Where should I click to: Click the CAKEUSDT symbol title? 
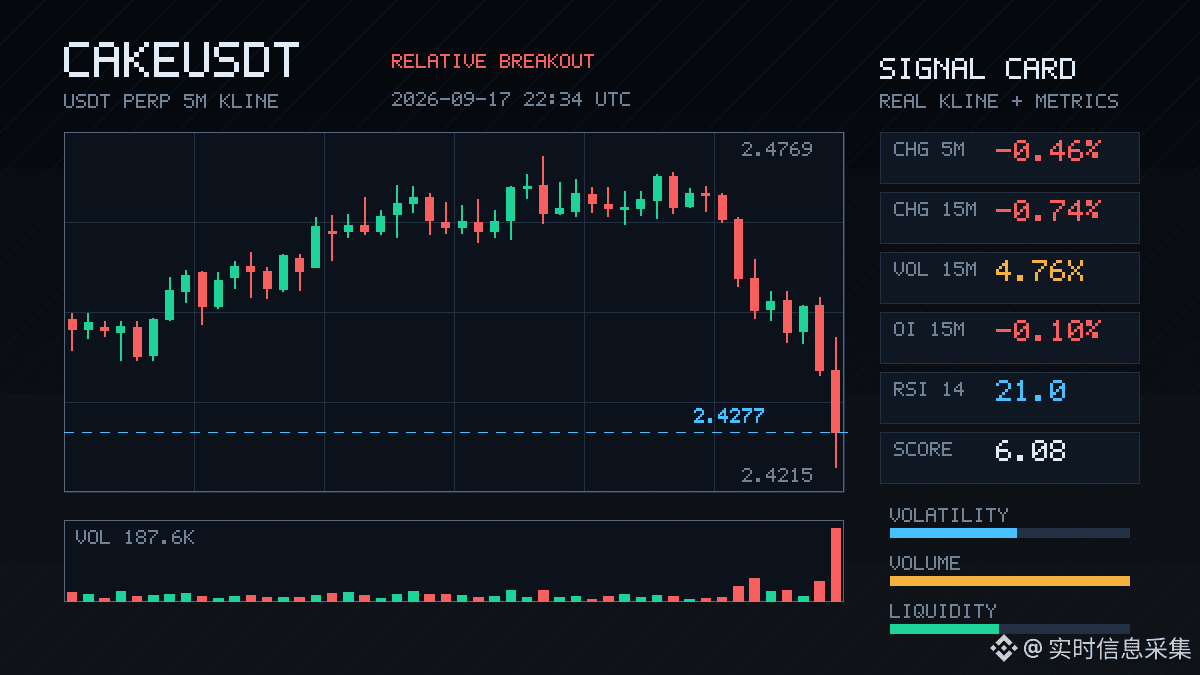181,61
